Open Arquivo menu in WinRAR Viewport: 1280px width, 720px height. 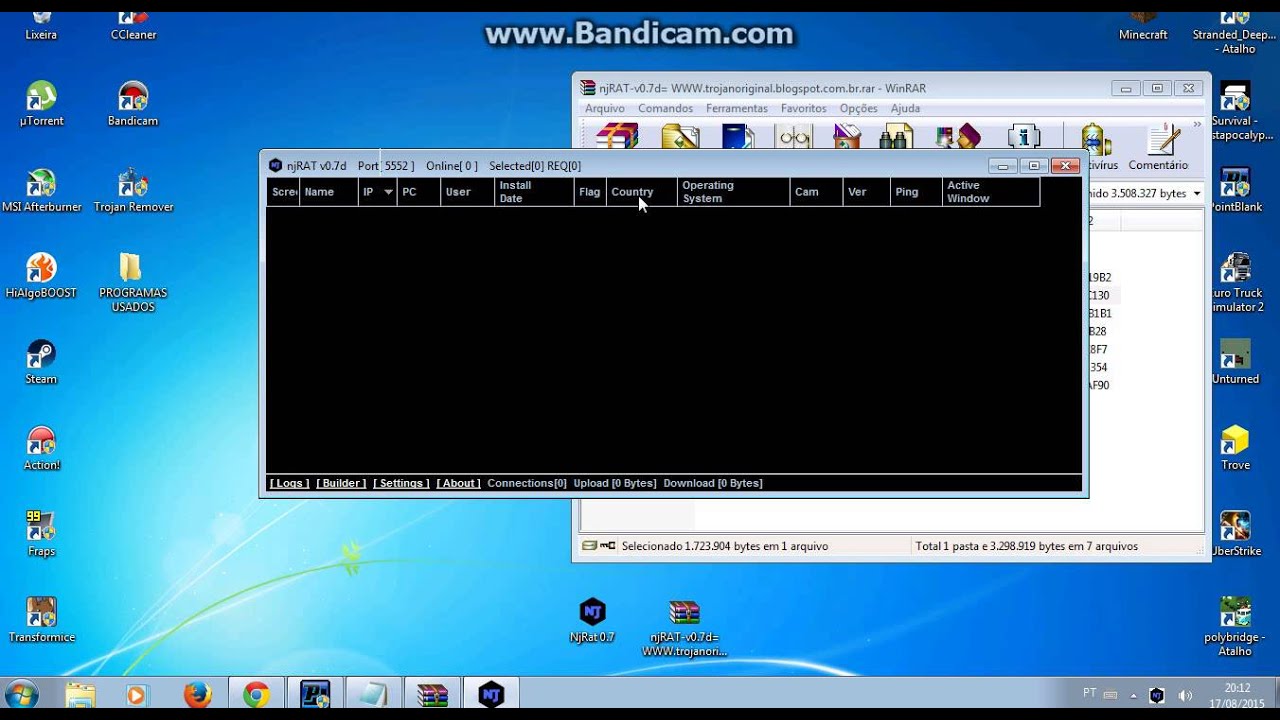pos(605,108)
